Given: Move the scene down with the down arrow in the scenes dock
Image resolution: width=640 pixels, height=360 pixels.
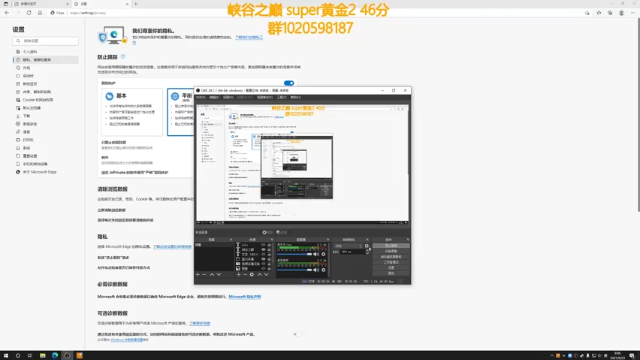Looking at the screenshot, I should [219, 275].
